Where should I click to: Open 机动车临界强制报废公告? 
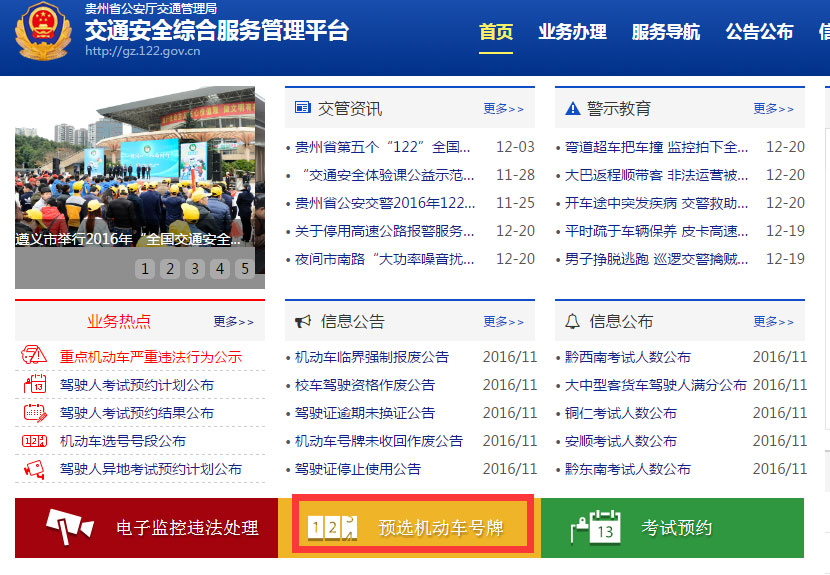pos(372,356)
